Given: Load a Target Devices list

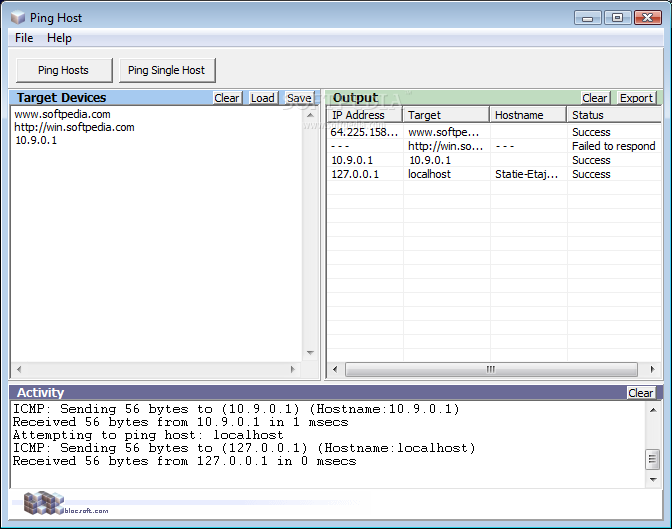Looking at the screenshot, I should 263,98.
